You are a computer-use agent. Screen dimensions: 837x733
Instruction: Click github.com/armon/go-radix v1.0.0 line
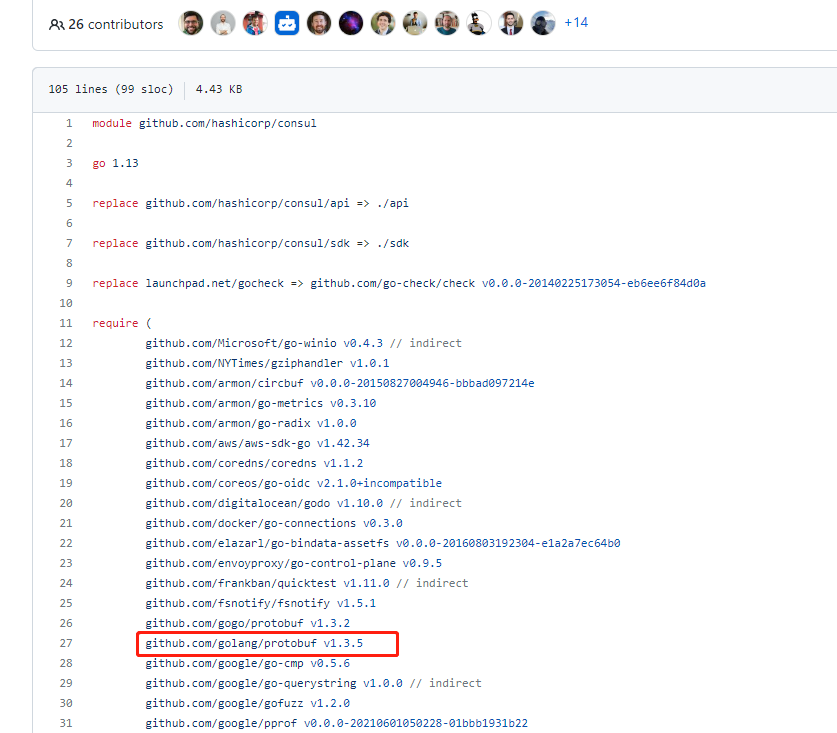tap(251, 423)
